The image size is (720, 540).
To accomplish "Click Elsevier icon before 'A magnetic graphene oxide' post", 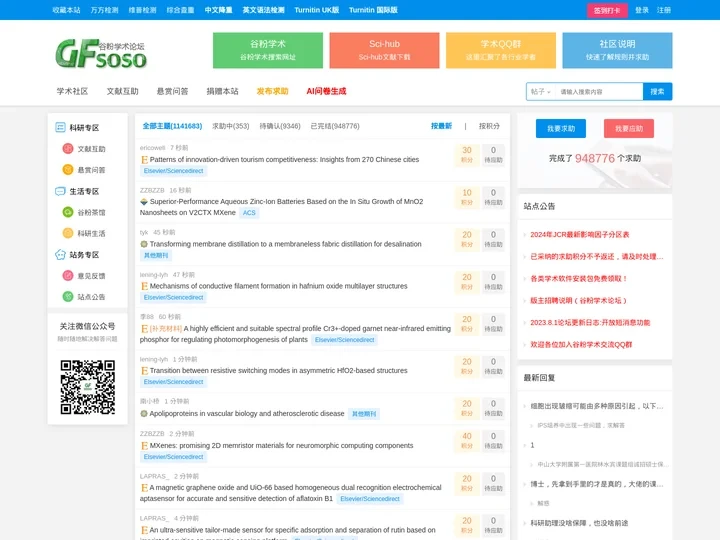I will tap(144, 488).
